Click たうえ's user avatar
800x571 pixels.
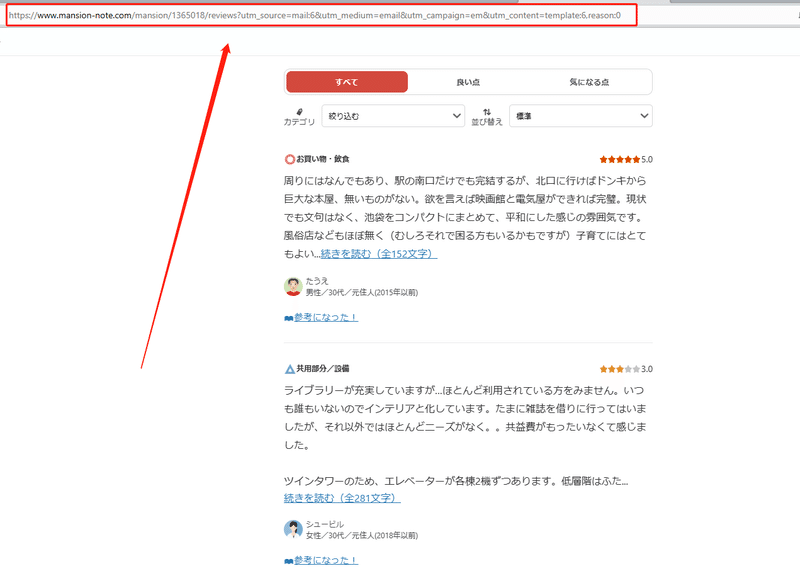293,286
